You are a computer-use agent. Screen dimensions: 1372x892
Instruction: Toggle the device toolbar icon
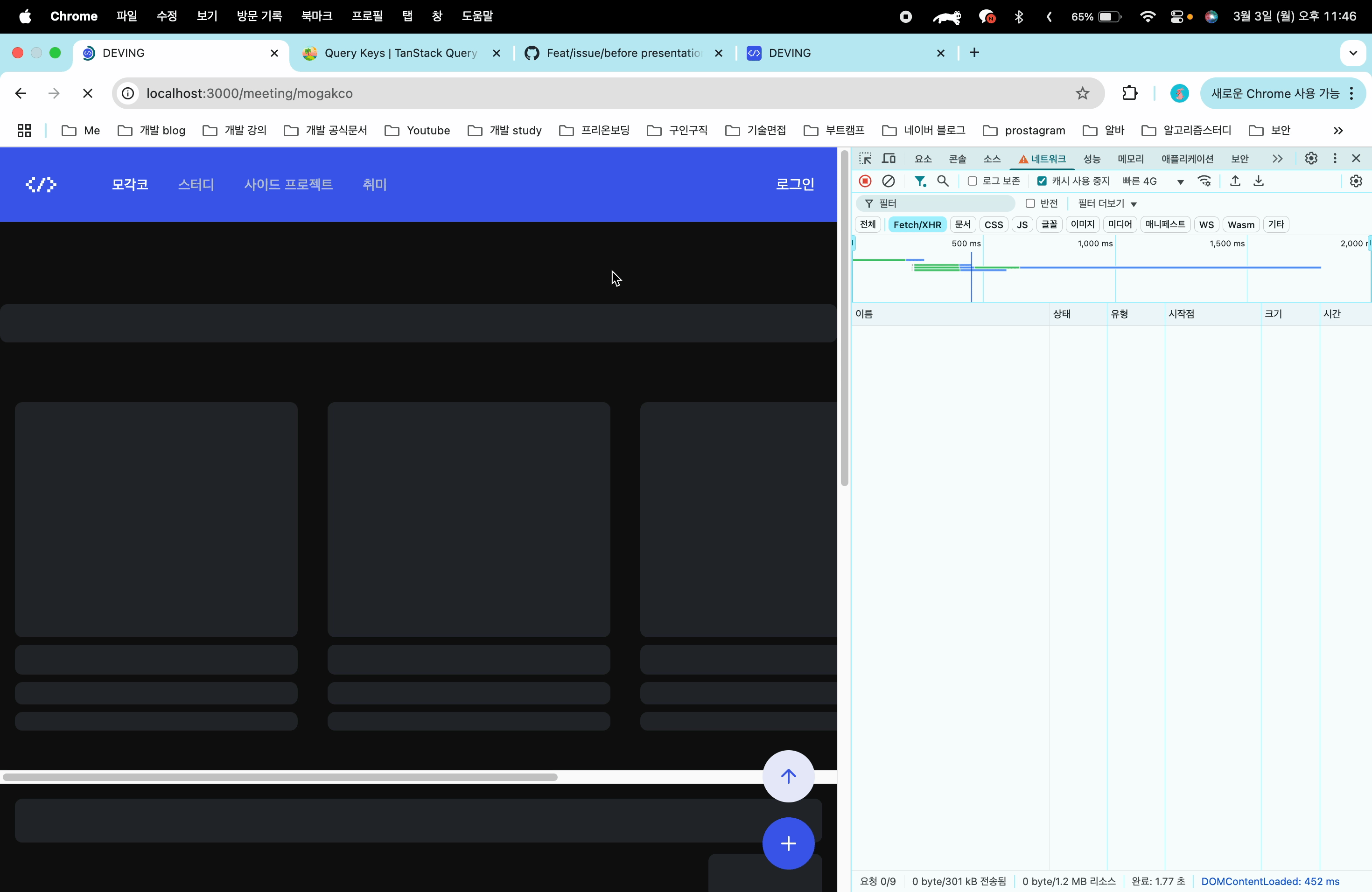889,159
